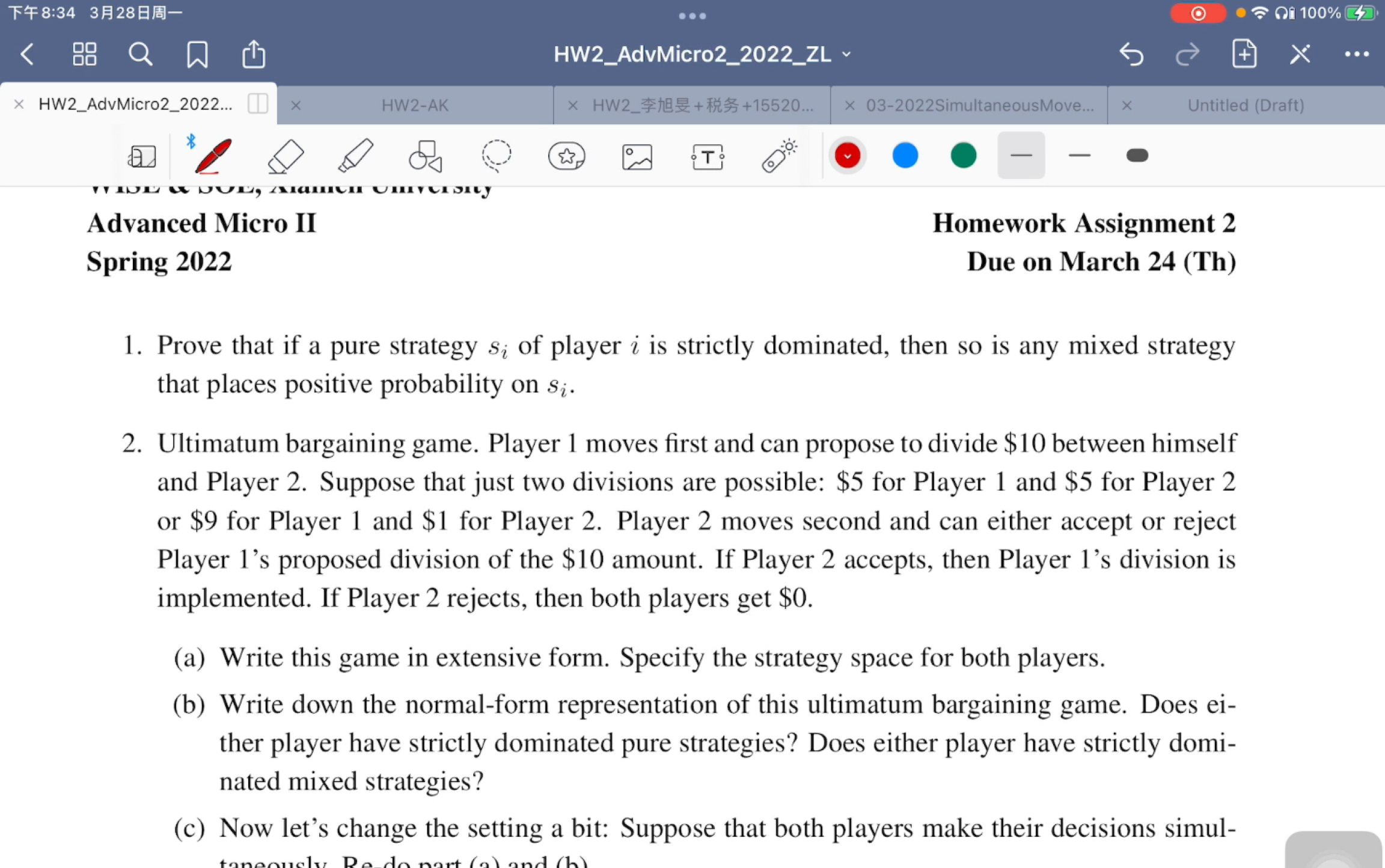Choose the red pen color
Screen dimensions: 1385x868
pos(848,156)
